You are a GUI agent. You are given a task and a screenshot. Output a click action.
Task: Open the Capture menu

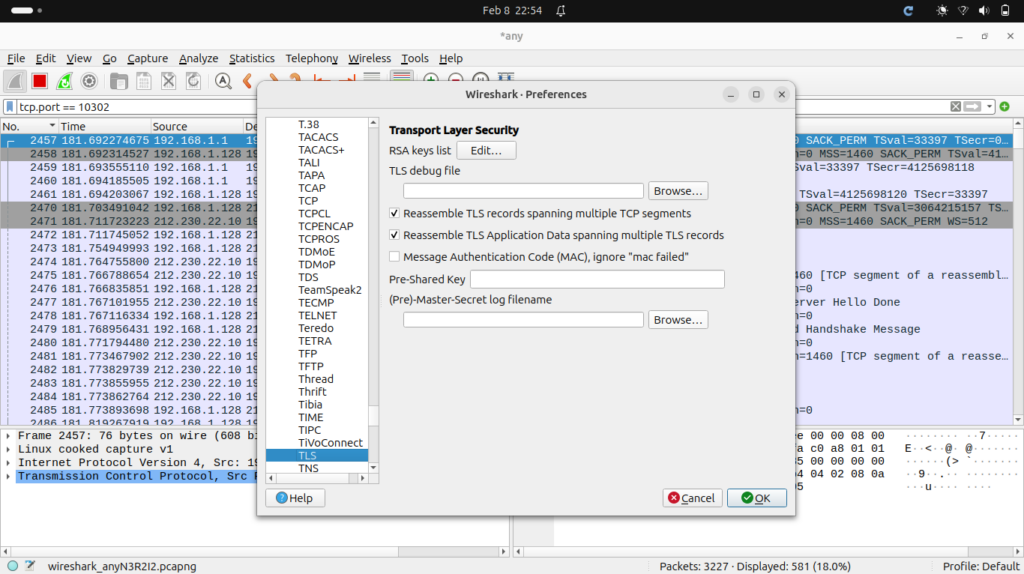(x=147, y=58)
